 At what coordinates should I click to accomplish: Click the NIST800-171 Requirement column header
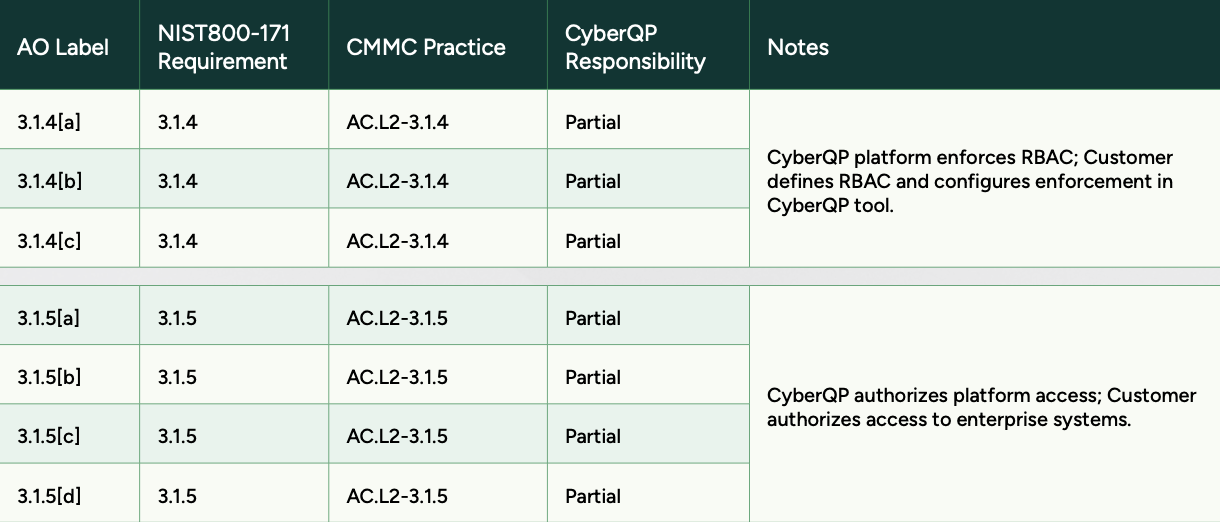tap(223, 47)
